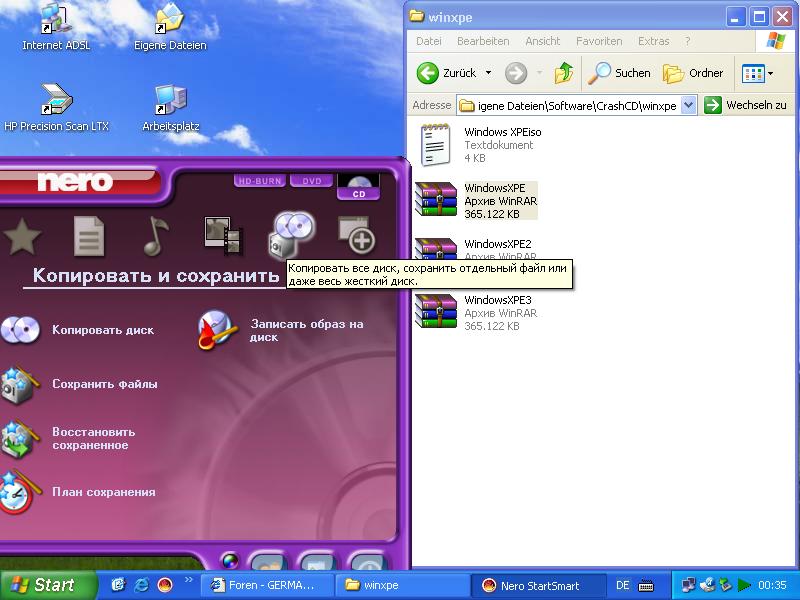Open the Bearbeiten menu
The width and height of the screenshot is (800, 600).
click(x=483, y=41)
